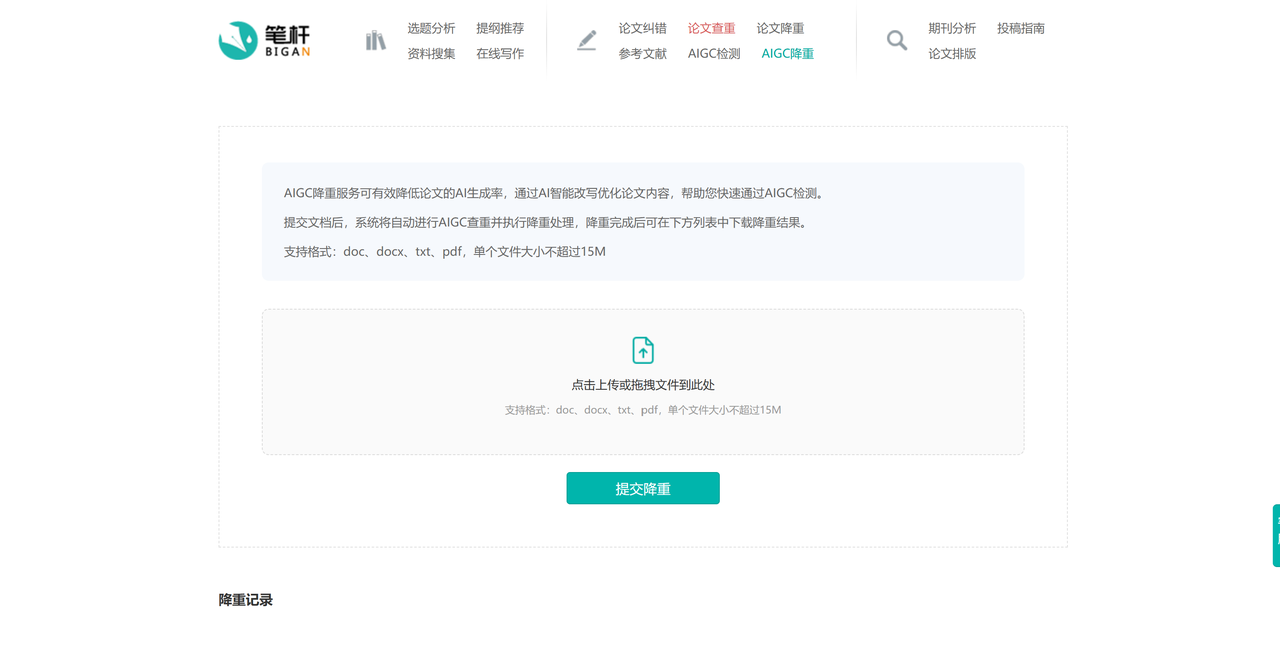Open 在线写作 menu item
This screenshot has width=1280, height=654.
[x=500, y=54]
